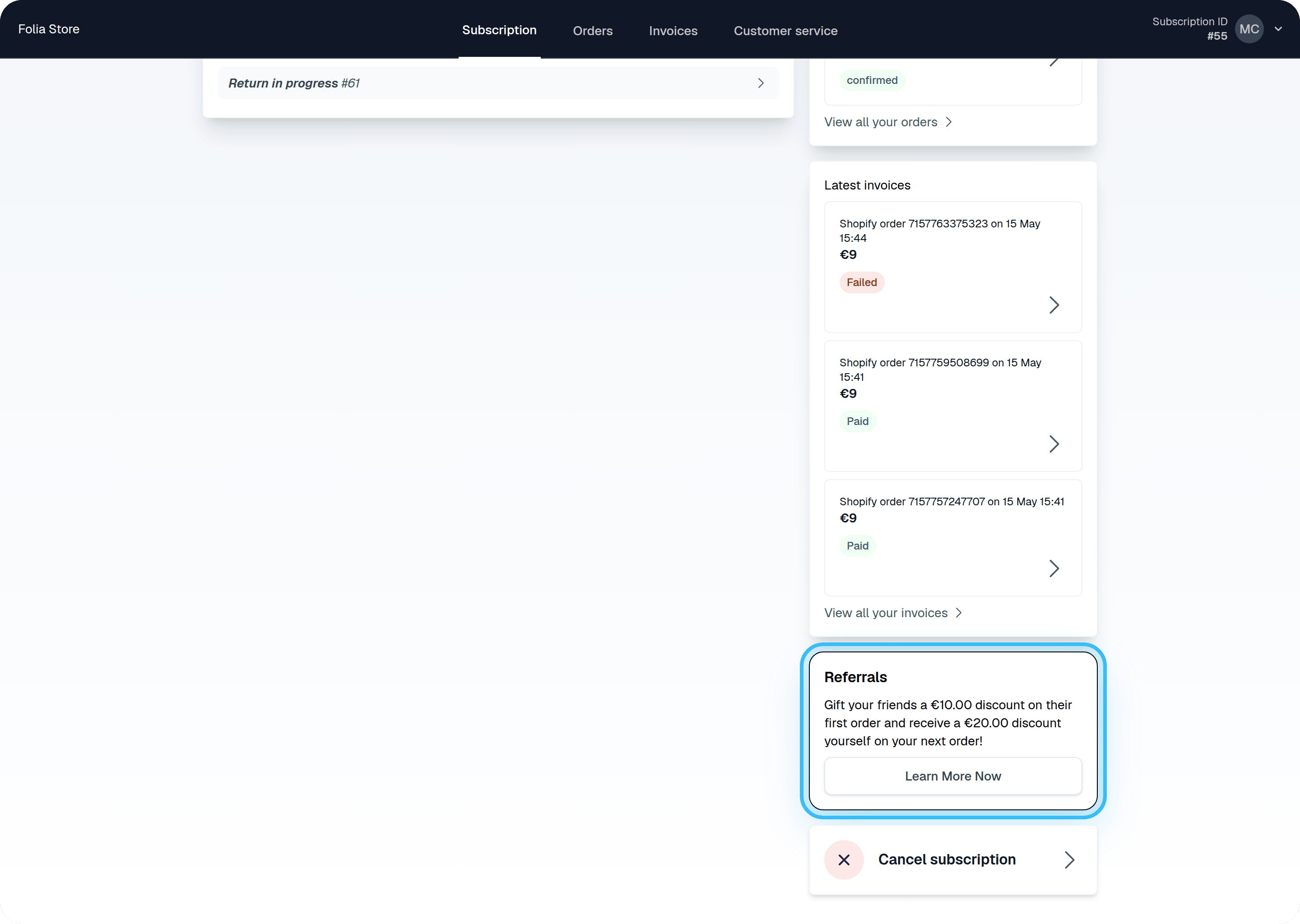The width and height of the screenshot is (1300, 924).
Task: Click the Cancel subscription row
Action: (953, 859)
